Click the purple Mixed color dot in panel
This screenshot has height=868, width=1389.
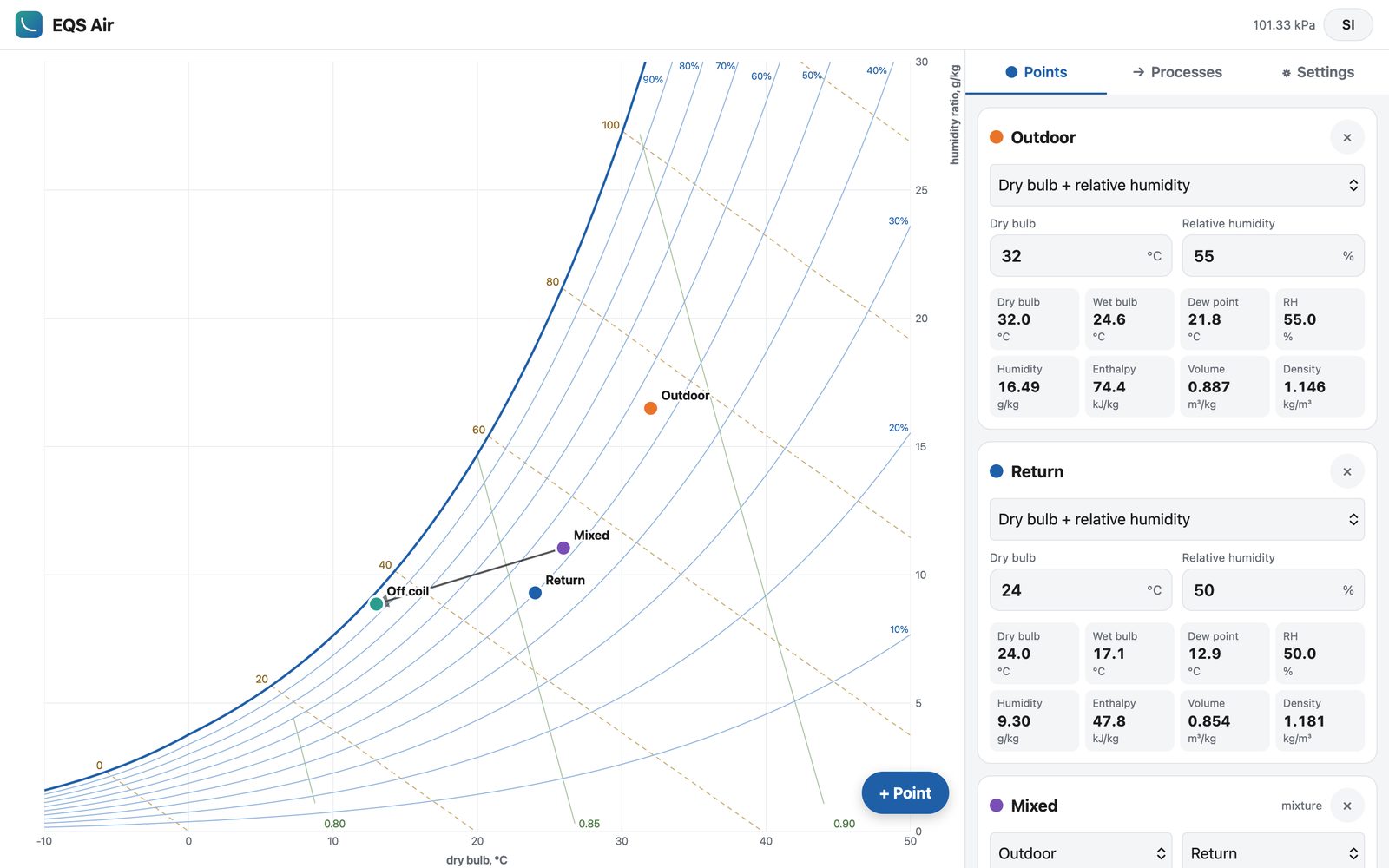coord(997,806)
